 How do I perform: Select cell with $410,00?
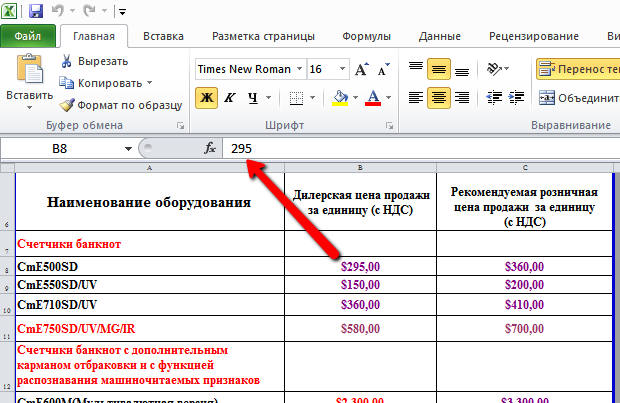tap(525, 305)
